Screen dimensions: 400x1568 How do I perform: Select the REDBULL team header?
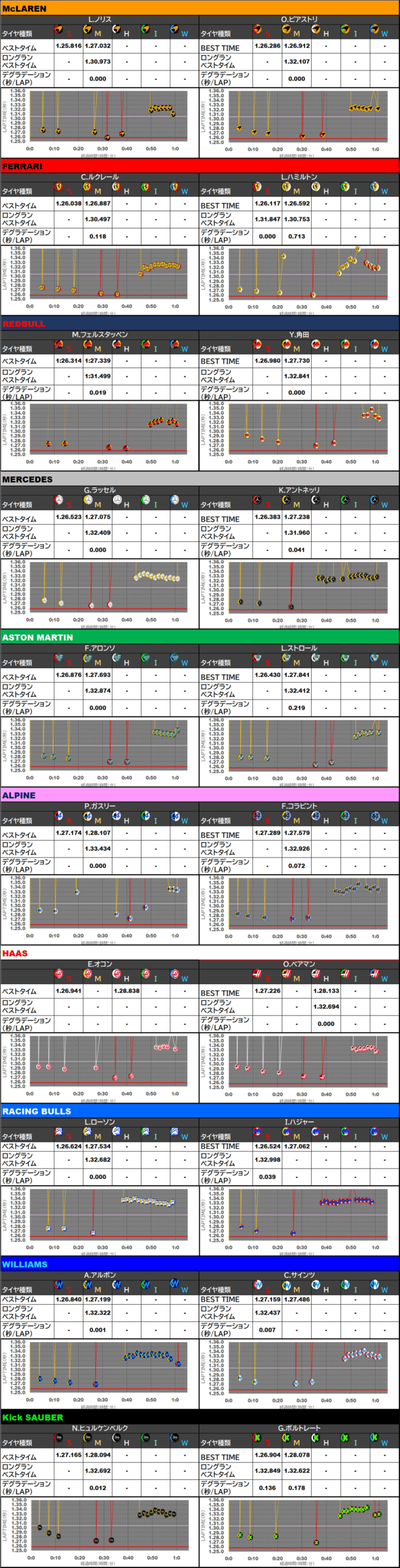pyautogui.click(x=200, y=323)
